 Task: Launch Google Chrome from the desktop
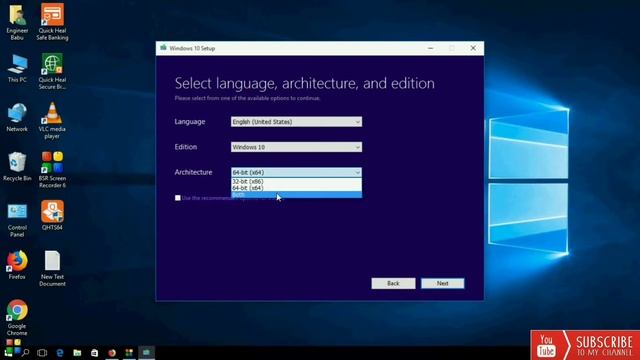pyautogui.click(x=17, y=318)
